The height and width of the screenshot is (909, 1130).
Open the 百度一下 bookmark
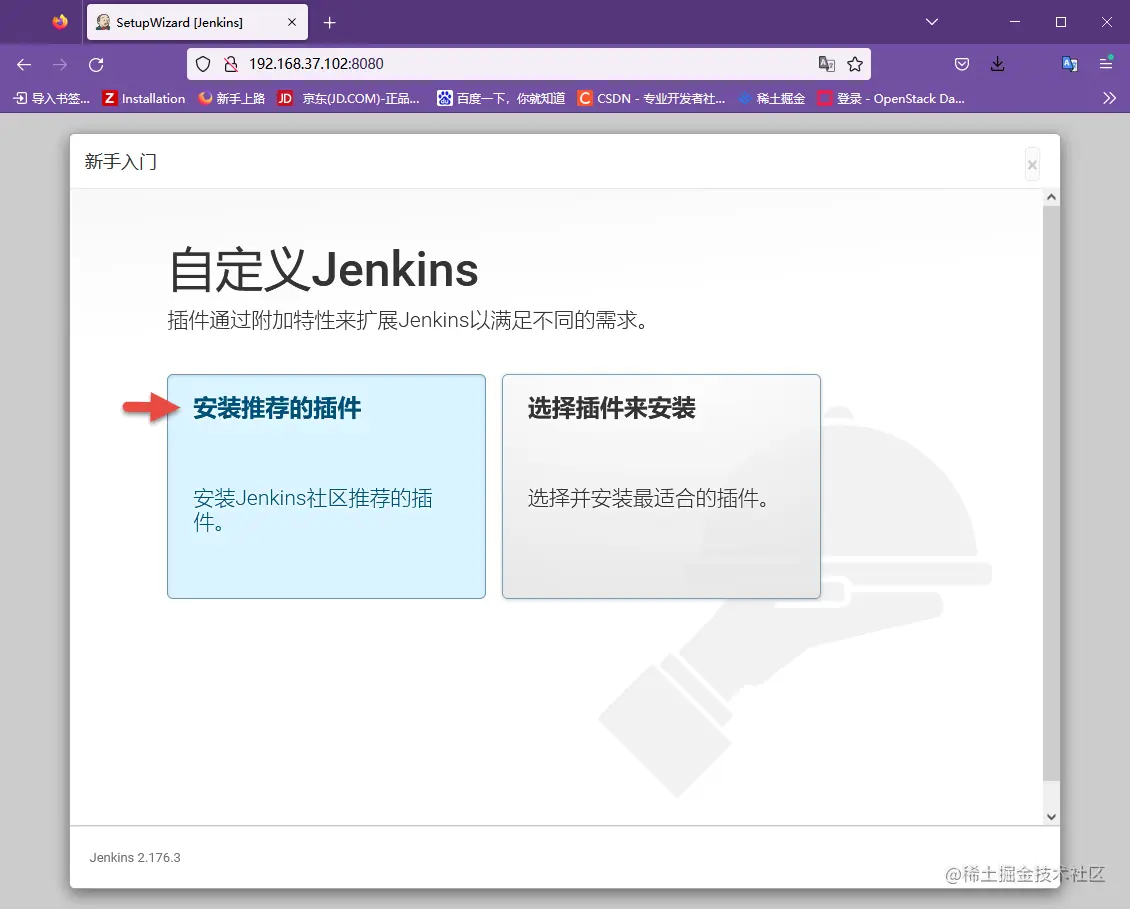tap(501, 98)
